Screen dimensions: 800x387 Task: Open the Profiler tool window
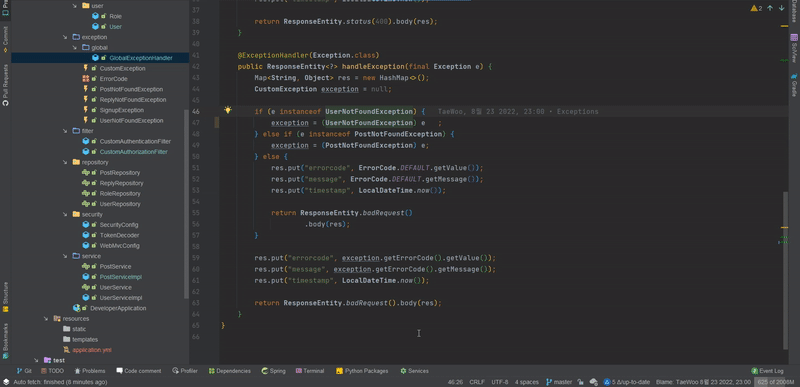pos(185,371)
